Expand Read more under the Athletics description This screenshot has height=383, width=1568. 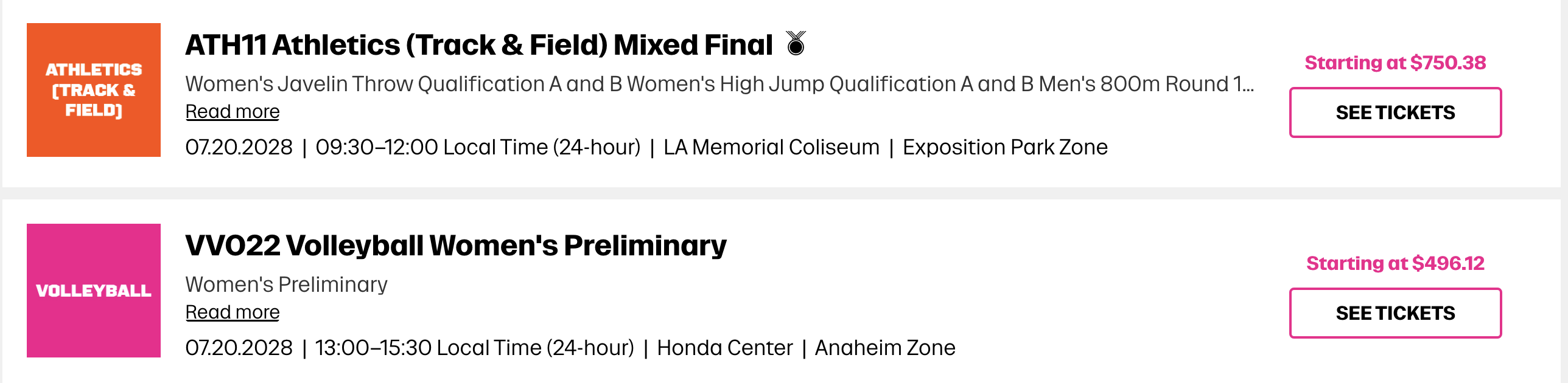[x=233, y=112]
